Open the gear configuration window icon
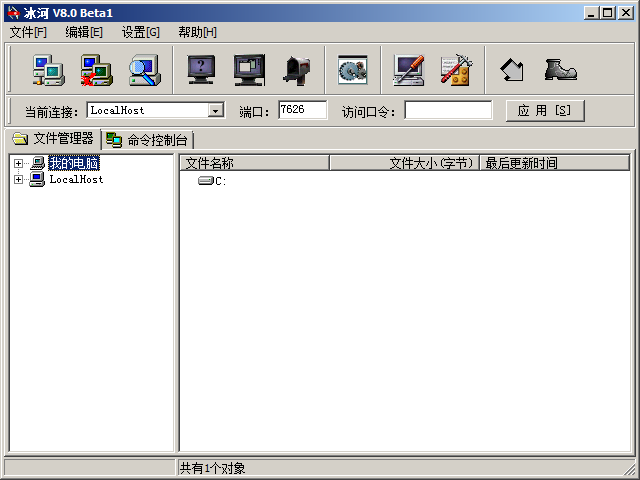640x480 pixels. pyautogui.click(x=353, y=70)
